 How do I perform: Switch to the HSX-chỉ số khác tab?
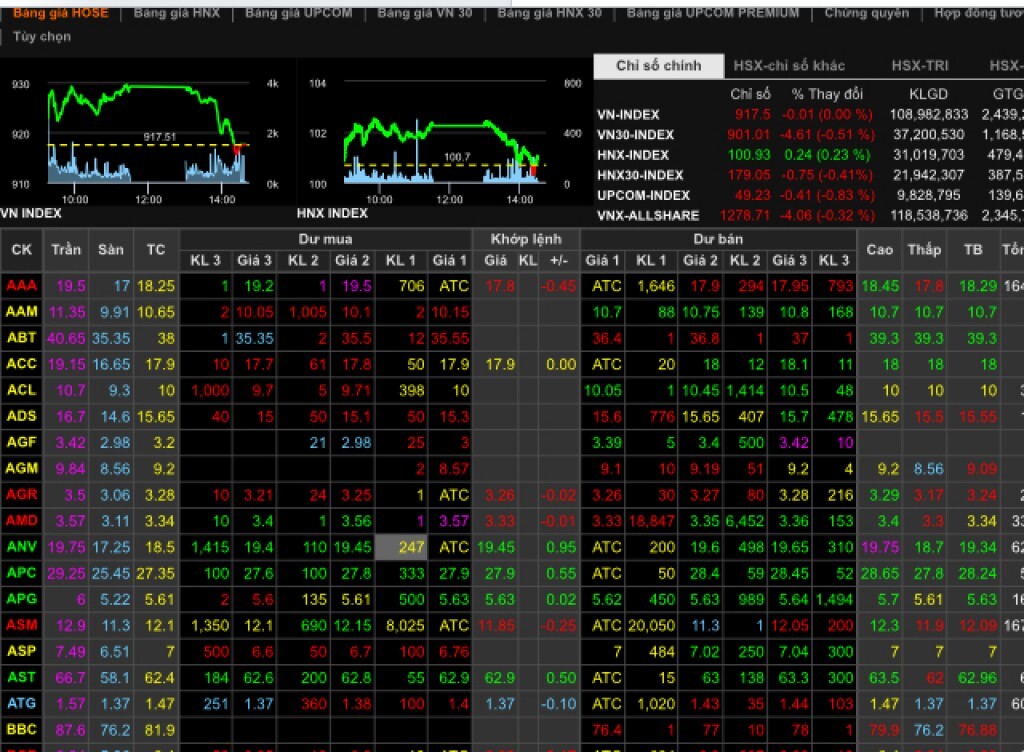789,65
